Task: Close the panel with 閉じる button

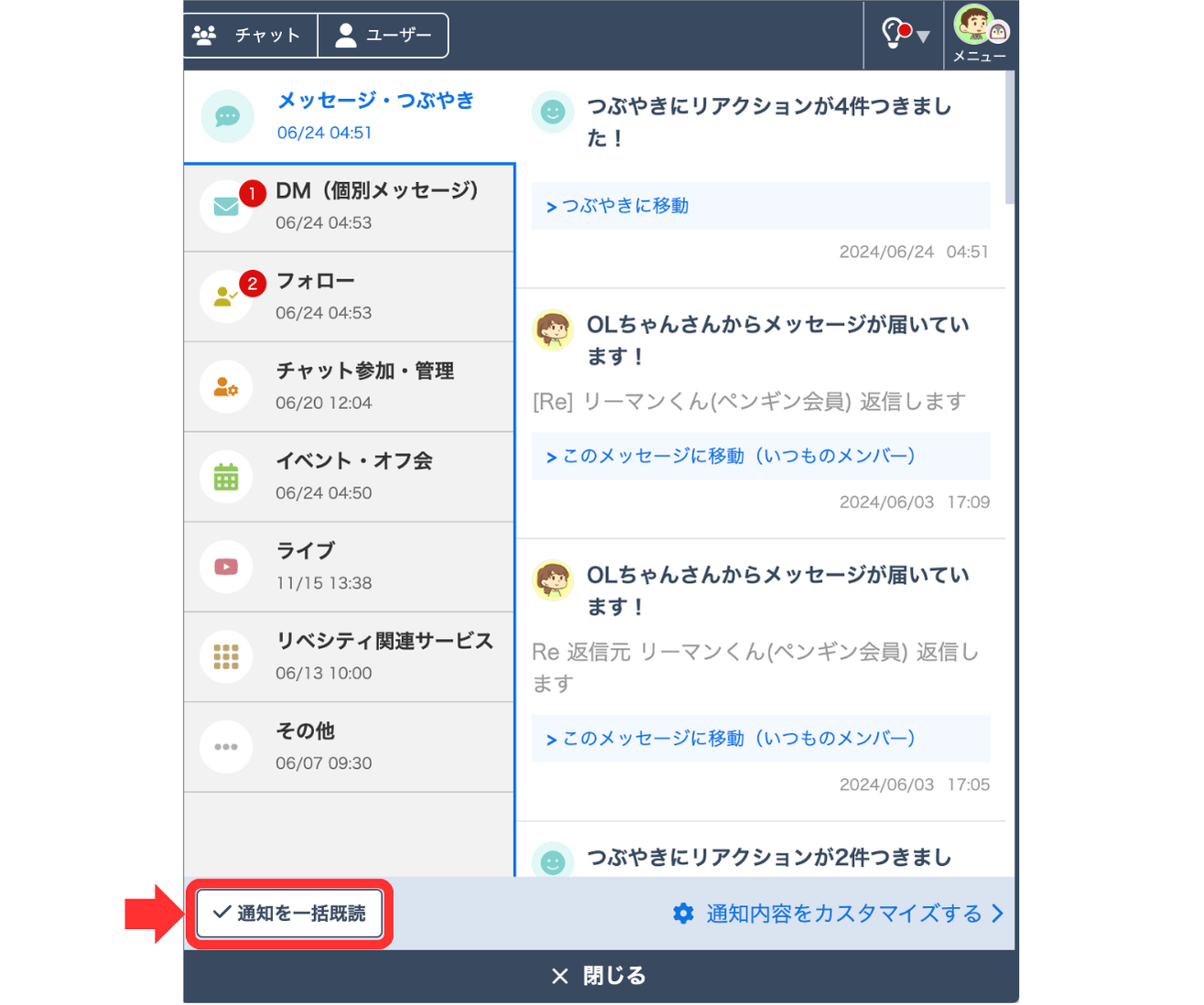Action: 601,976
